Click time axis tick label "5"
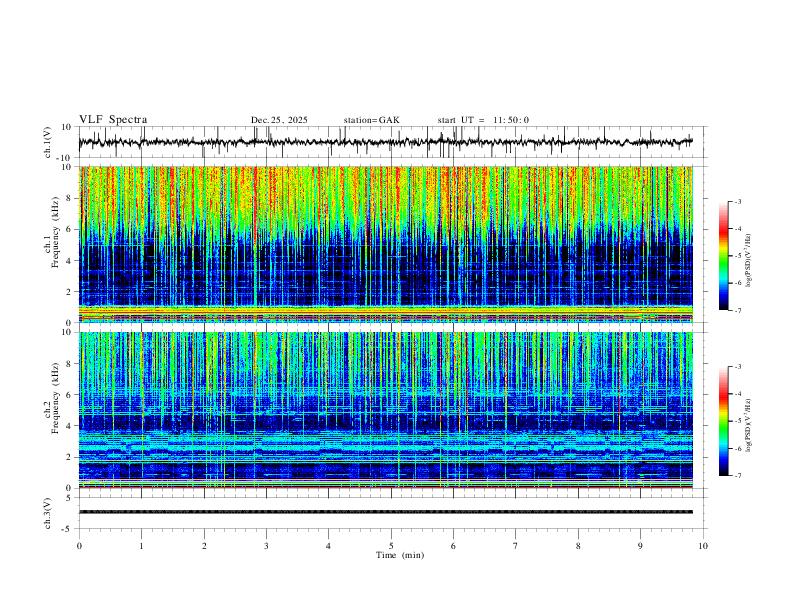792x612 pixels. (391, 546)
